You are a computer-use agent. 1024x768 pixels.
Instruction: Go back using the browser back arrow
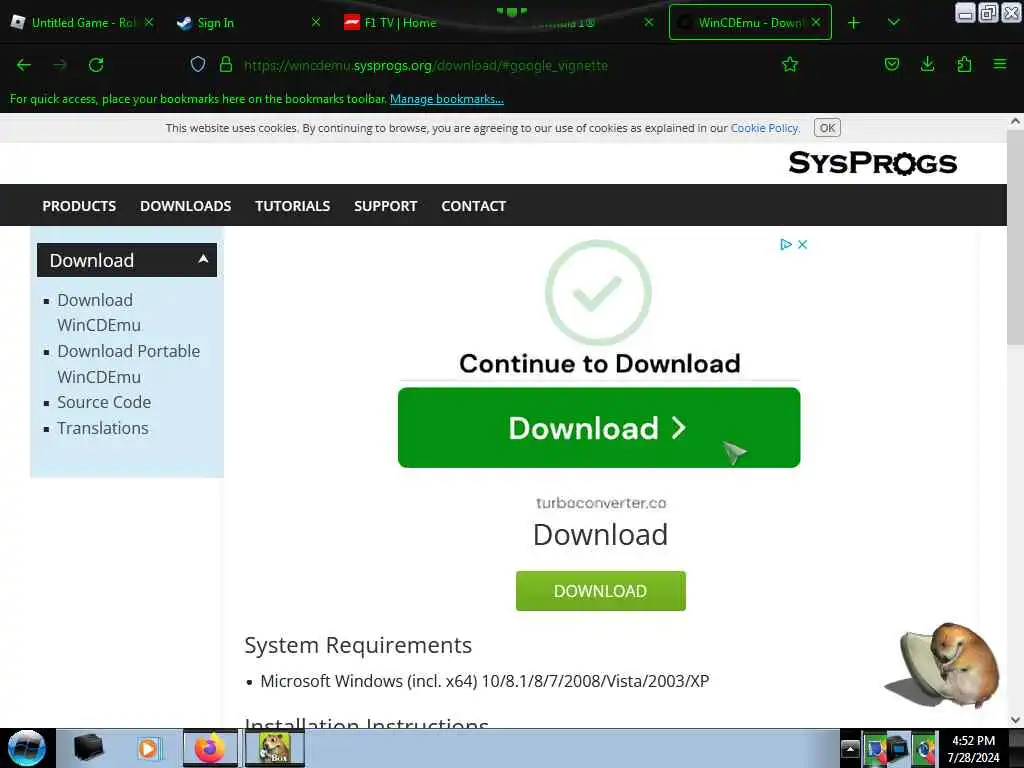24,65
